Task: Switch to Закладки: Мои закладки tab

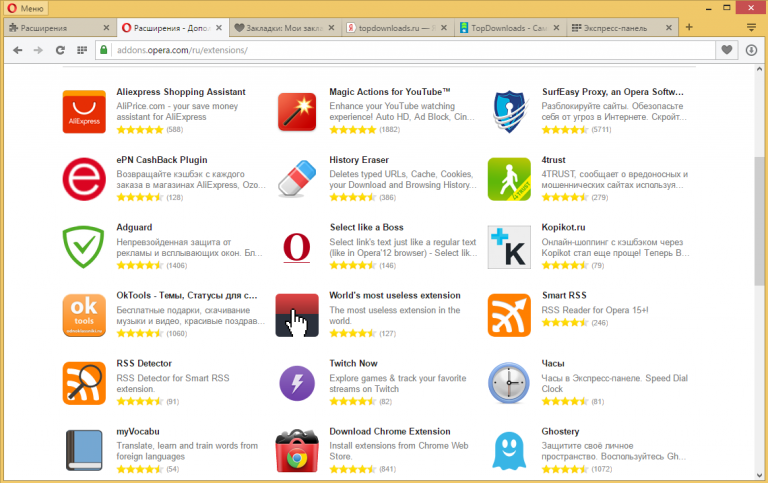Action: [x=285, y=28]
